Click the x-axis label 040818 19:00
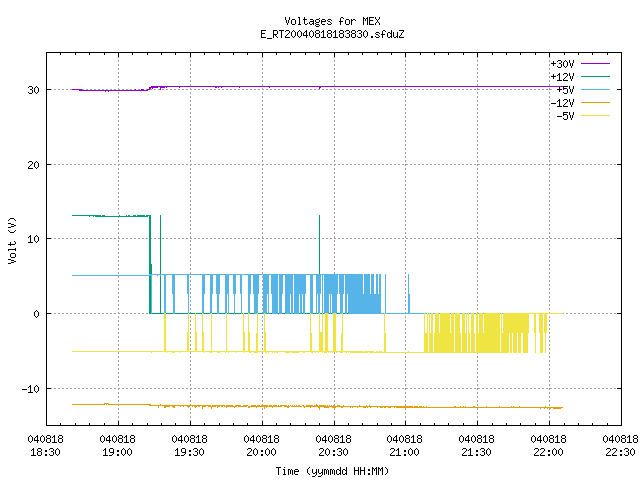The height and width of the screenshot is (480, 640). 118,446
